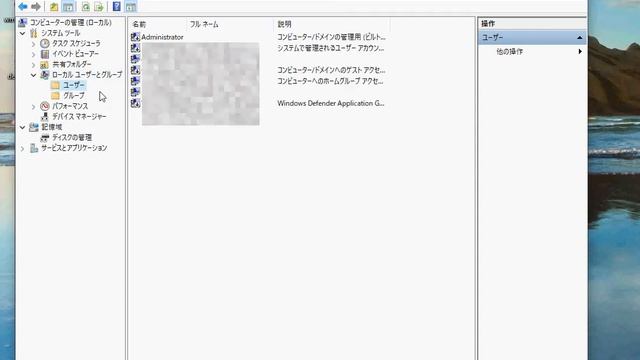Viewport: 640px width, 360px height.
Task: Open 他の操作 in the actions pane
Action: tap(509, 52)
